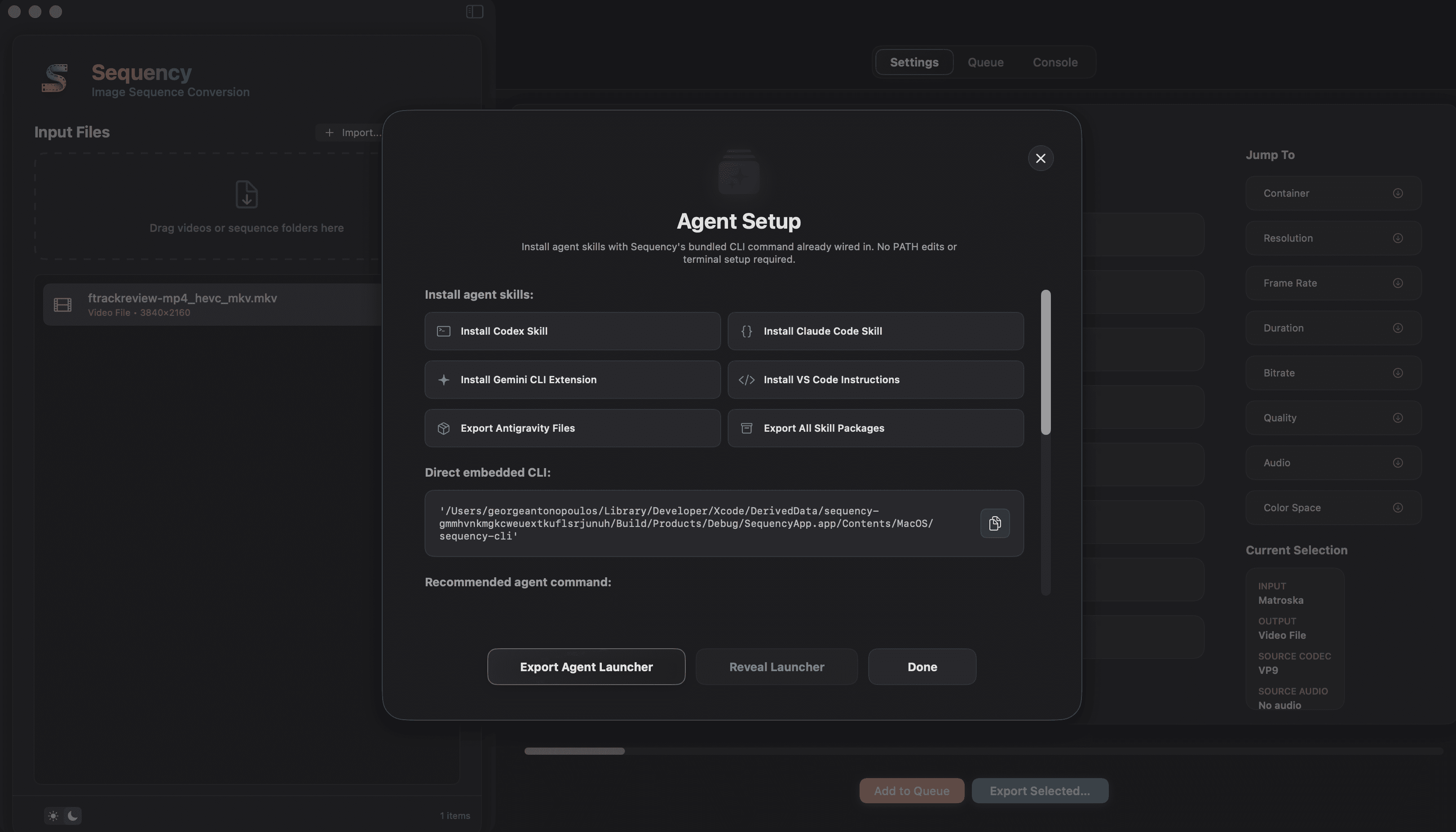This screenshot has width=1456, height=832.
Task: Click the down-arrow icon on the Audio row
Action: 1398,463
